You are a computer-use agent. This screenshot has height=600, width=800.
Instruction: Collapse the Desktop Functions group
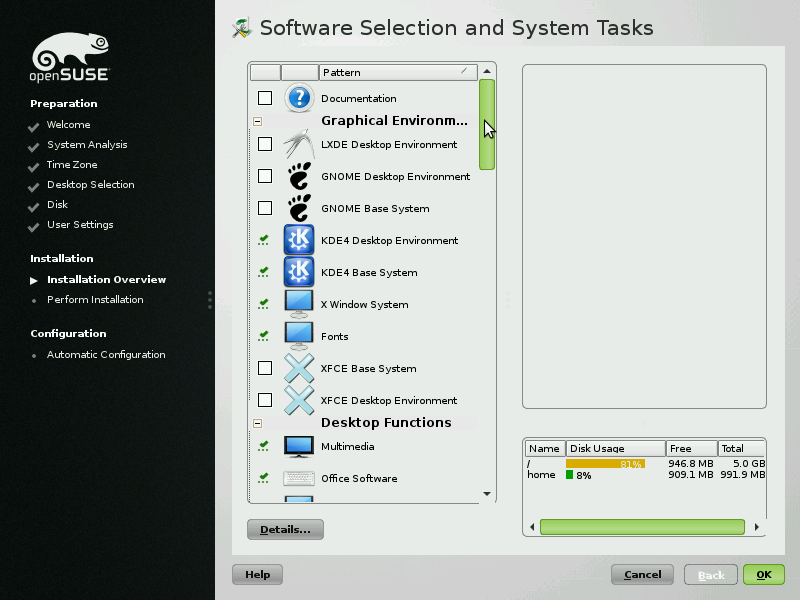pos(258,423)
